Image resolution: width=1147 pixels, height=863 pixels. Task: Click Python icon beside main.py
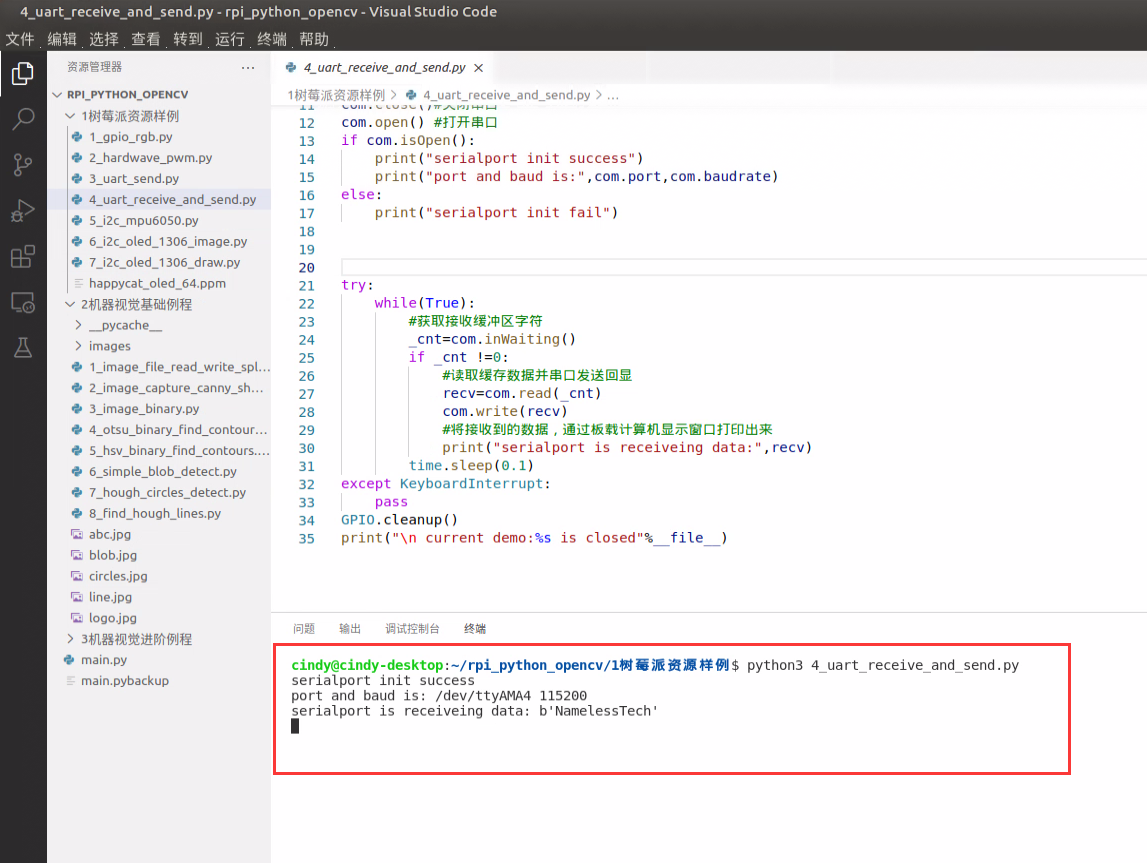click(x=69, y=660)
